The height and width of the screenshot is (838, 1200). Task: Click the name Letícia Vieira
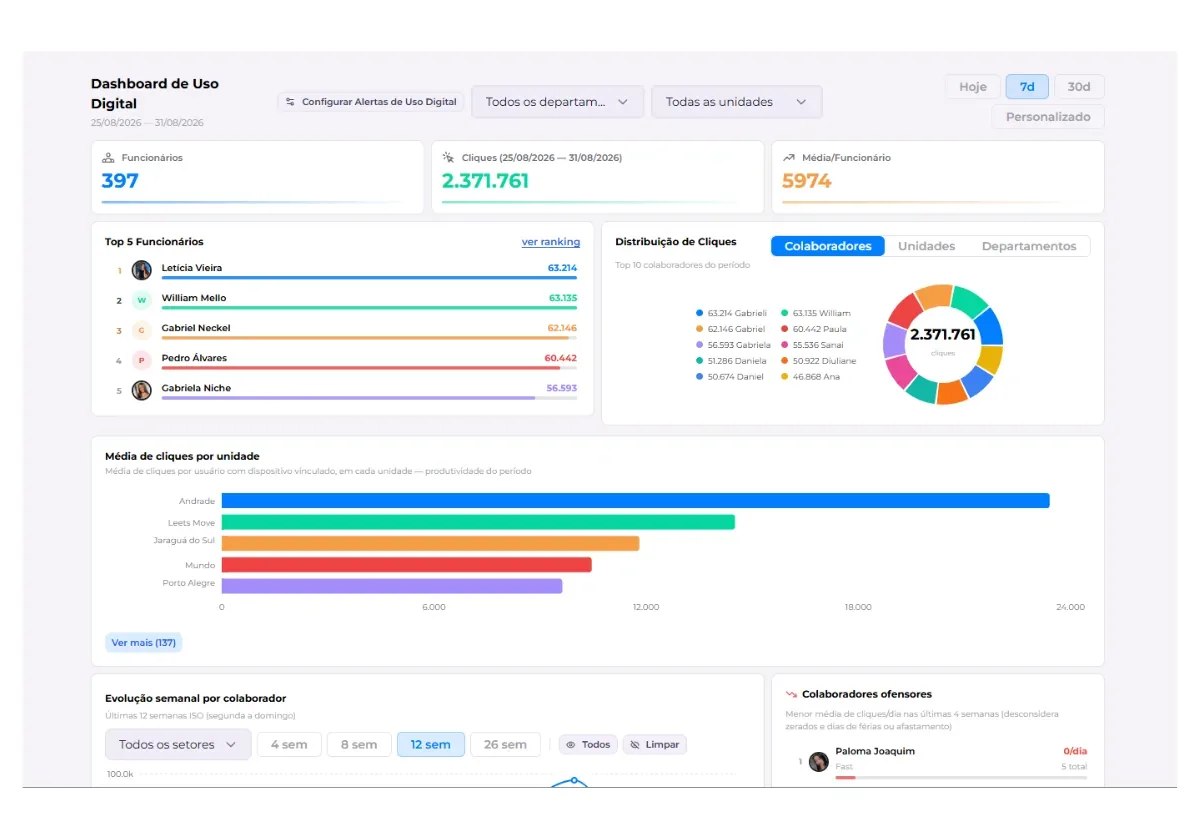[x=192, y=268]
